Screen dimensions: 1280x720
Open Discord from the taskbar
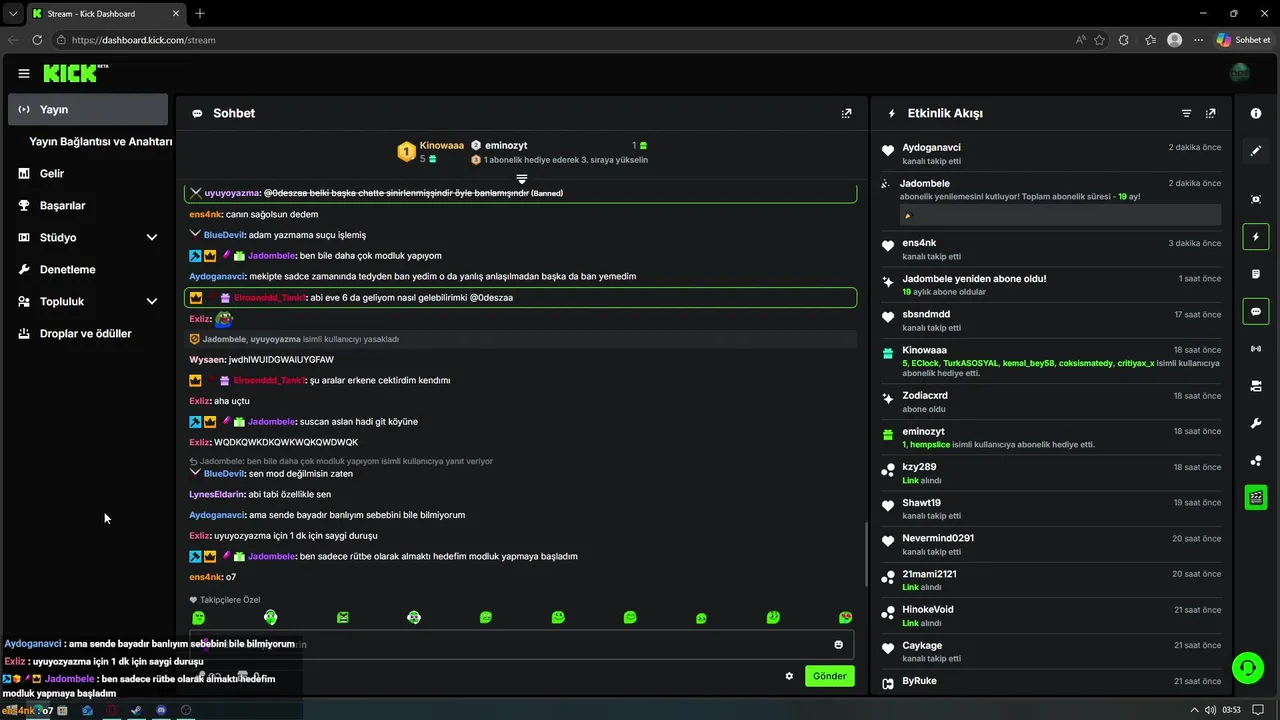pos(161,710)
